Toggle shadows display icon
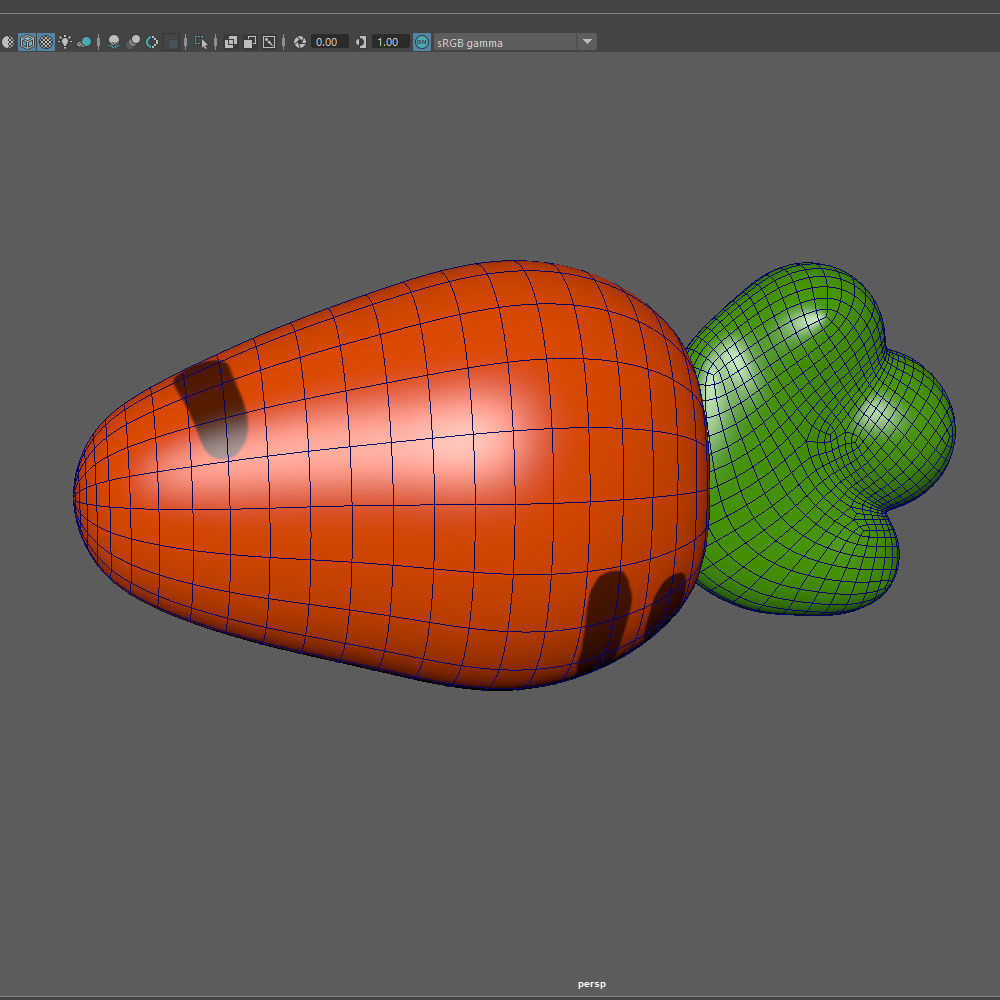The image size is (1000, 1000). [84, 42]
